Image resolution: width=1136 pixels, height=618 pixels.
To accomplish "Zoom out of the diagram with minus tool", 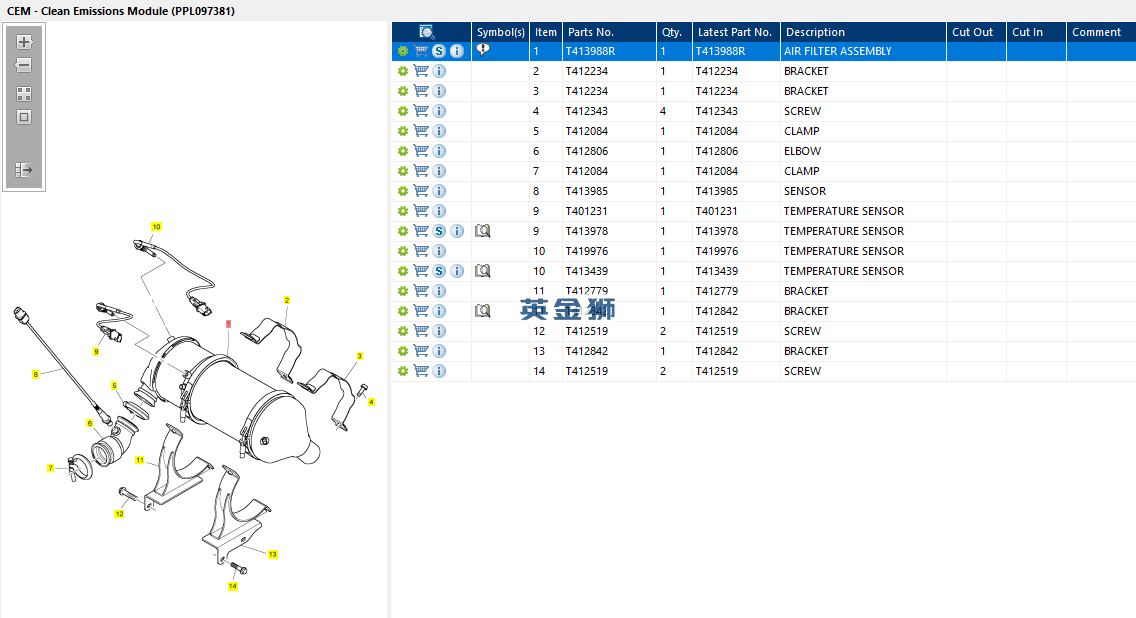I will click(x=24, y=65).
